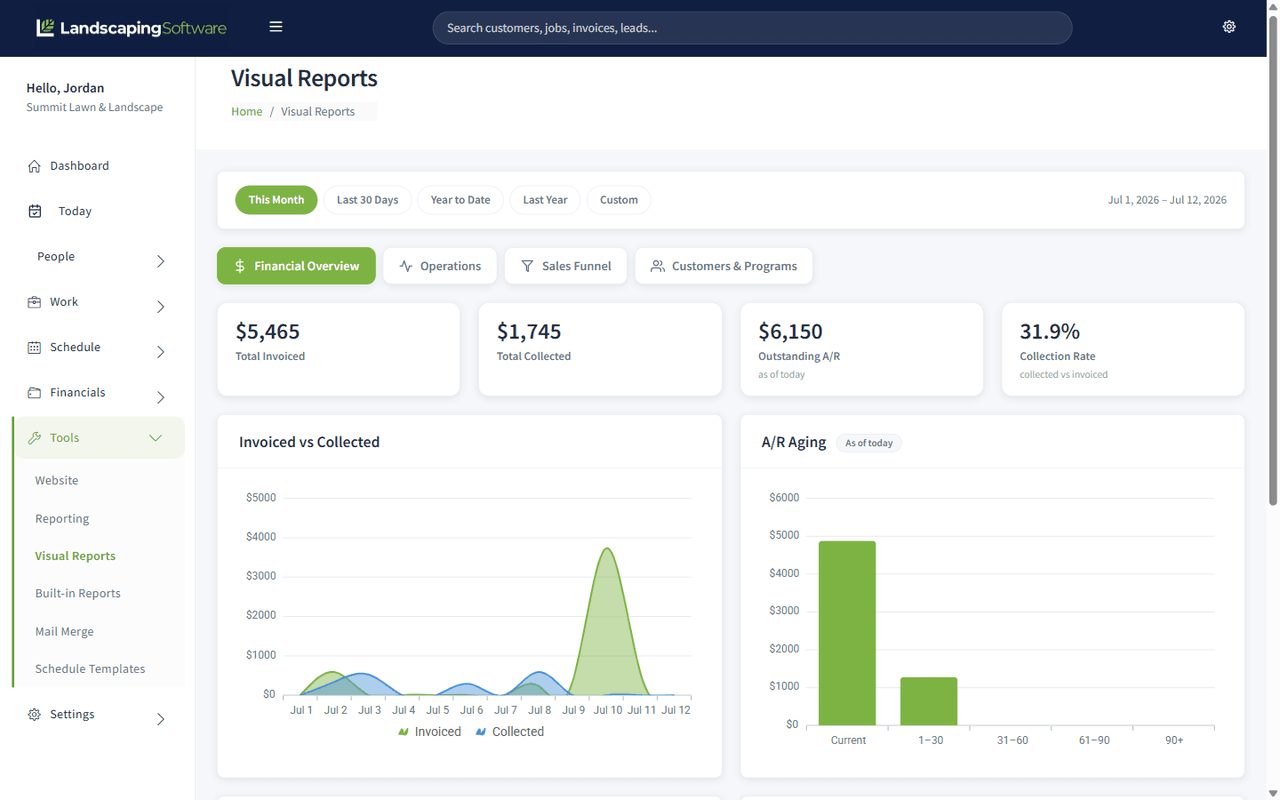
Task: Click the Summit Lawn & Landscape text
Action: [95, 107]
